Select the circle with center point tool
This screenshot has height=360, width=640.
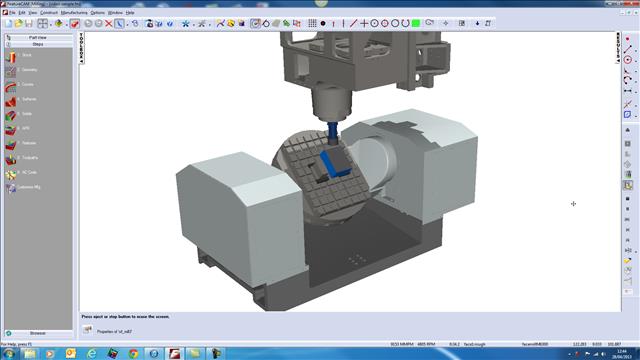[x=374, y=24]
